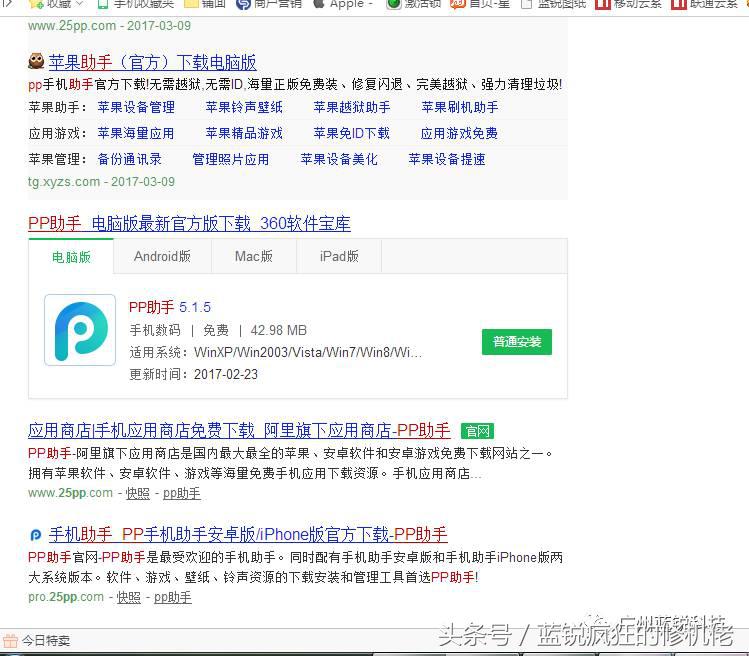Viewport: 749px width, 656px height.
Task: Open the 苹果助手（官方）下载电脑版 result title
Action: click(152, 63)
